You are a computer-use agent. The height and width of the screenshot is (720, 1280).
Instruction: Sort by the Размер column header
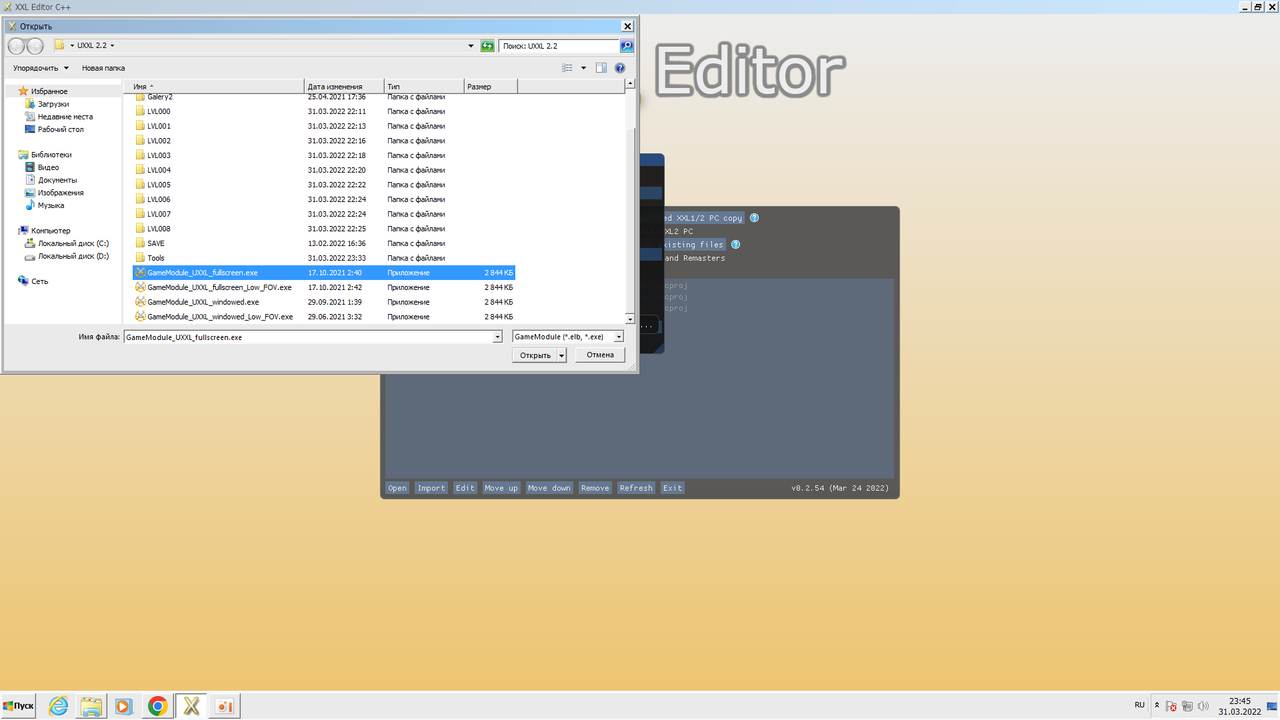click(x=490, y=87)
